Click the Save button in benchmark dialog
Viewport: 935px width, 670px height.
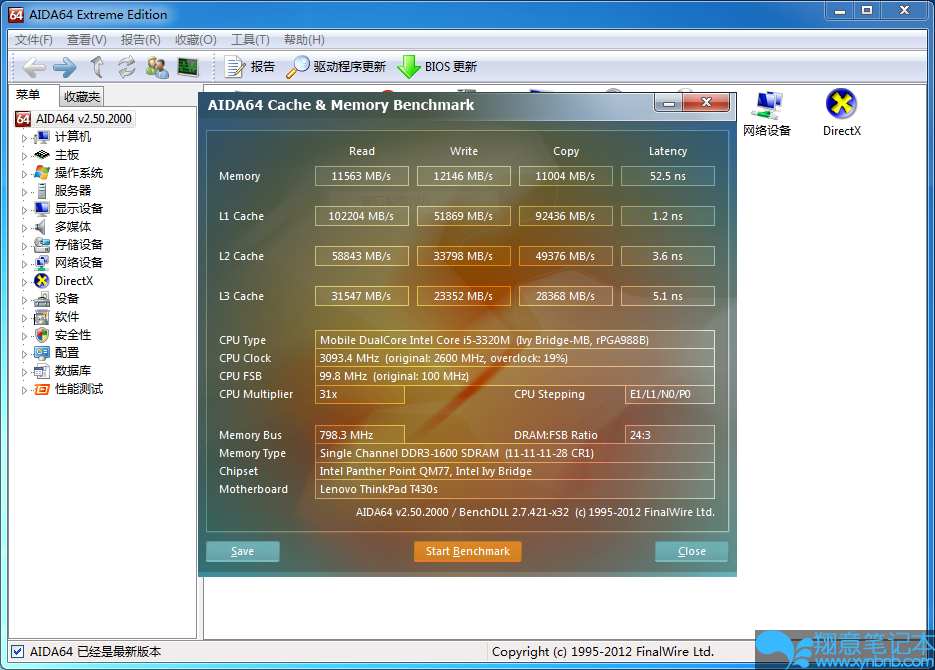[x=242, y=551]
